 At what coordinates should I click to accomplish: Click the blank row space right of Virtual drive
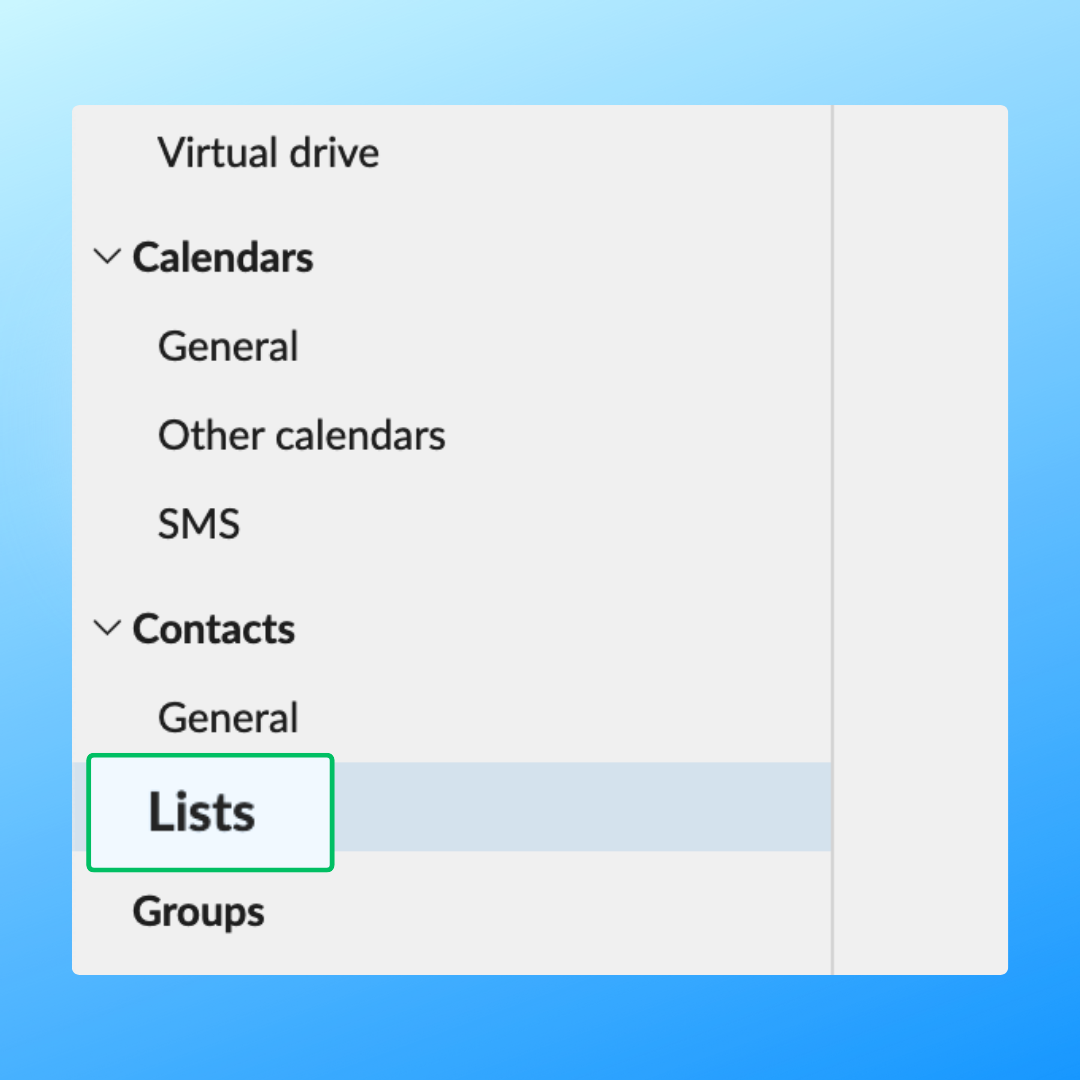[600, 153]
